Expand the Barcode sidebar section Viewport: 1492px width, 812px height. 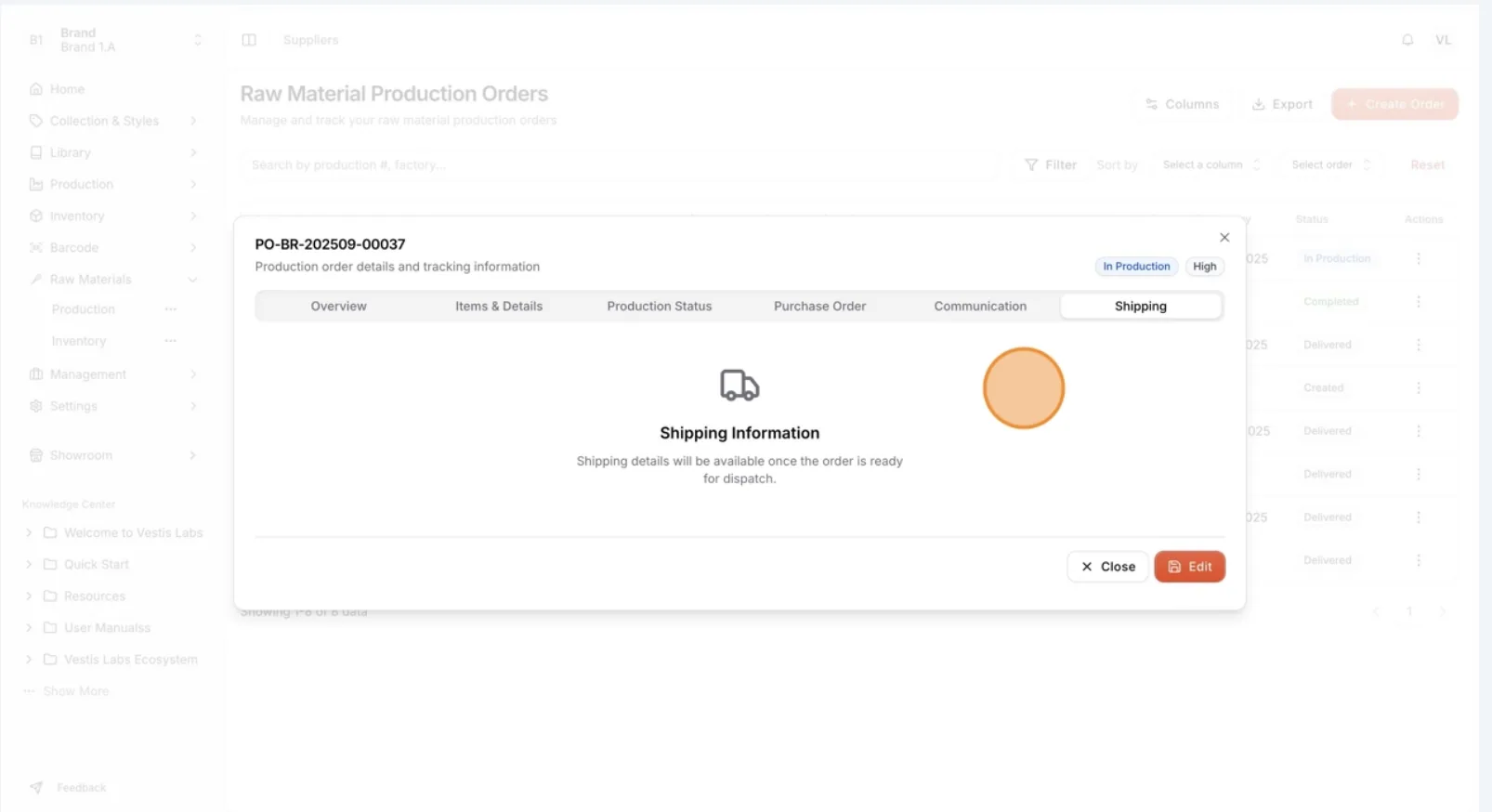tap(114, 247)
